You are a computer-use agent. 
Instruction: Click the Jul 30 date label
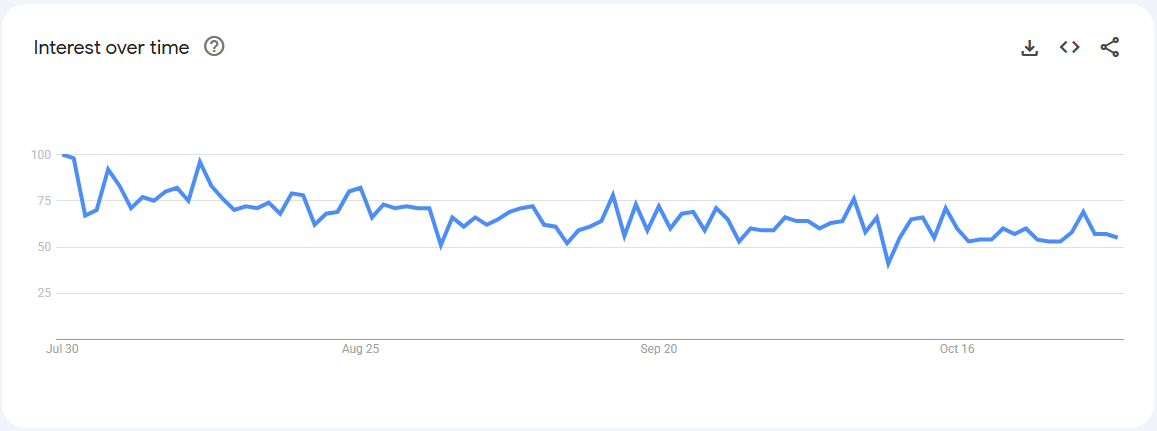[x=62, y=349]
